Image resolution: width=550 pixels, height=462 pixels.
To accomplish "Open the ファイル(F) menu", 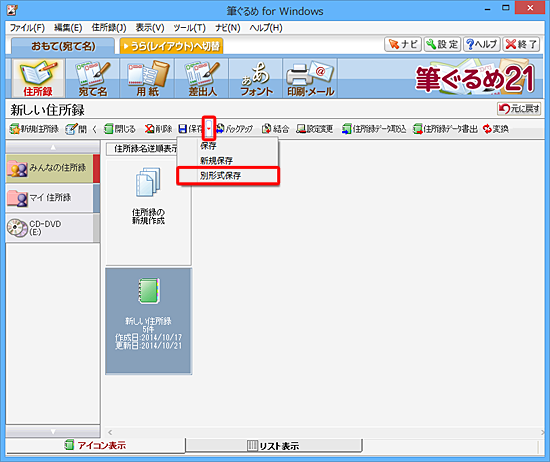I will point(27,28).
